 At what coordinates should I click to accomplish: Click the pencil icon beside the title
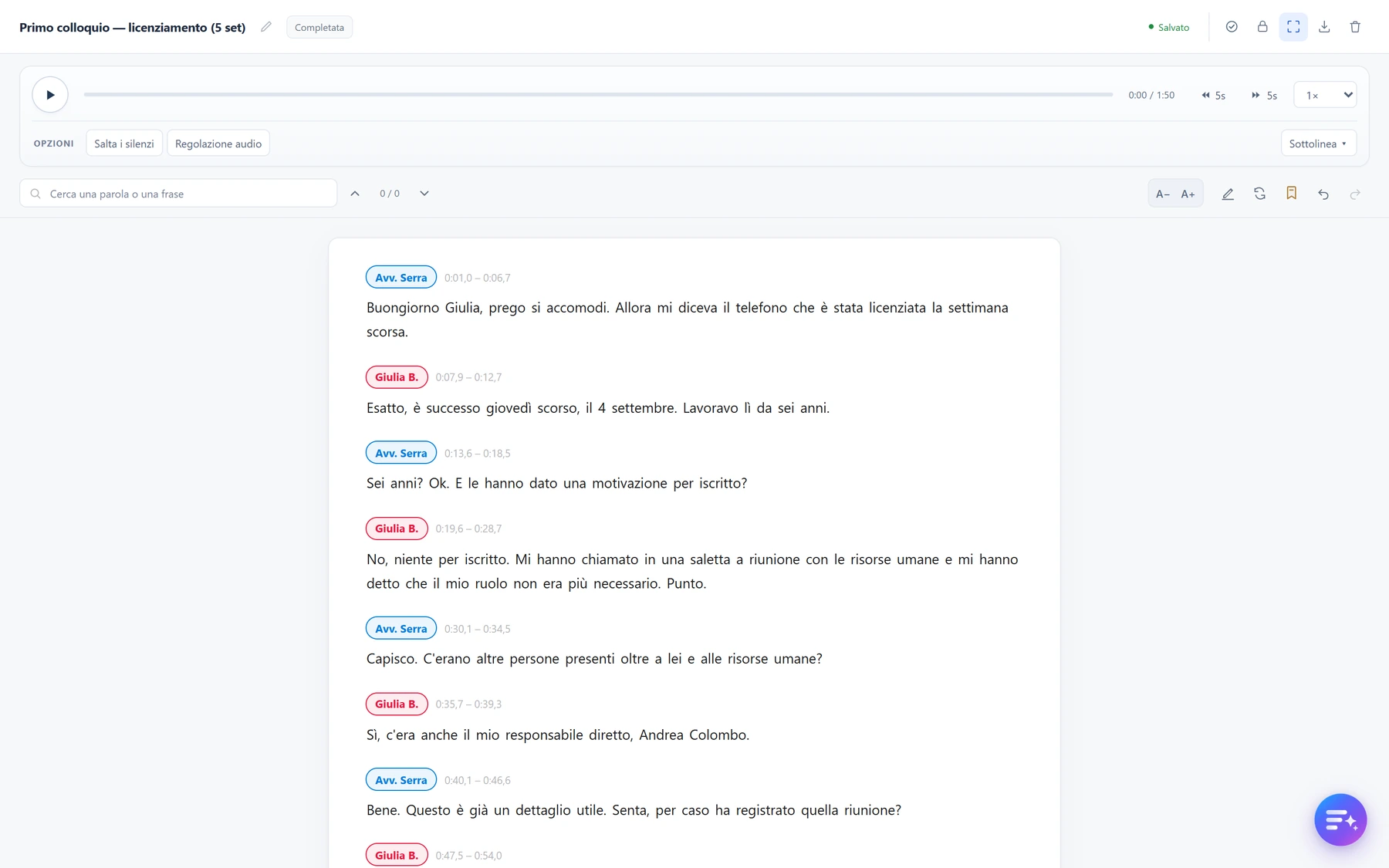(266, 27)
